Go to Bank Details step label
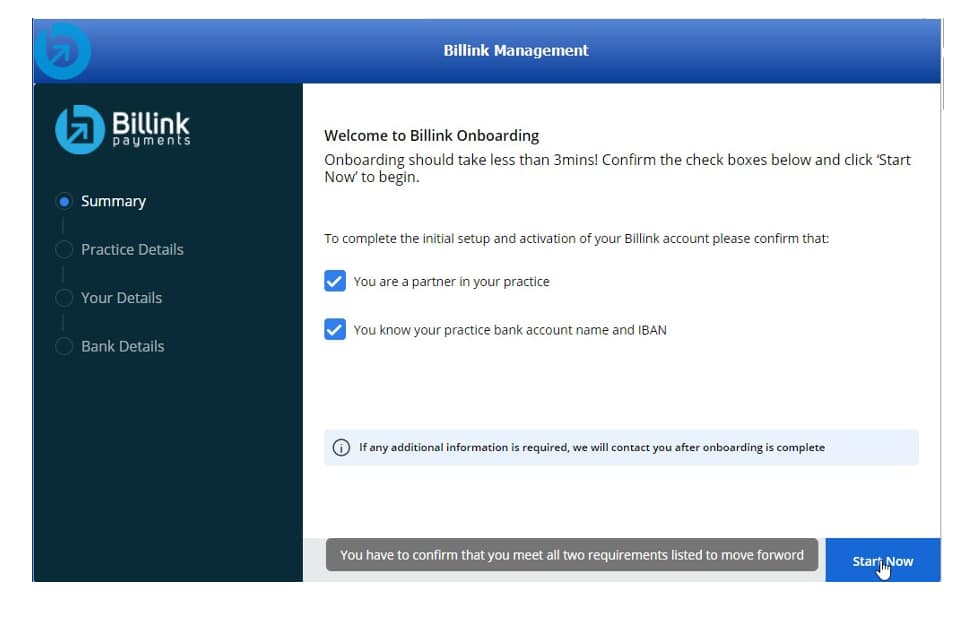 pos(122,346)
